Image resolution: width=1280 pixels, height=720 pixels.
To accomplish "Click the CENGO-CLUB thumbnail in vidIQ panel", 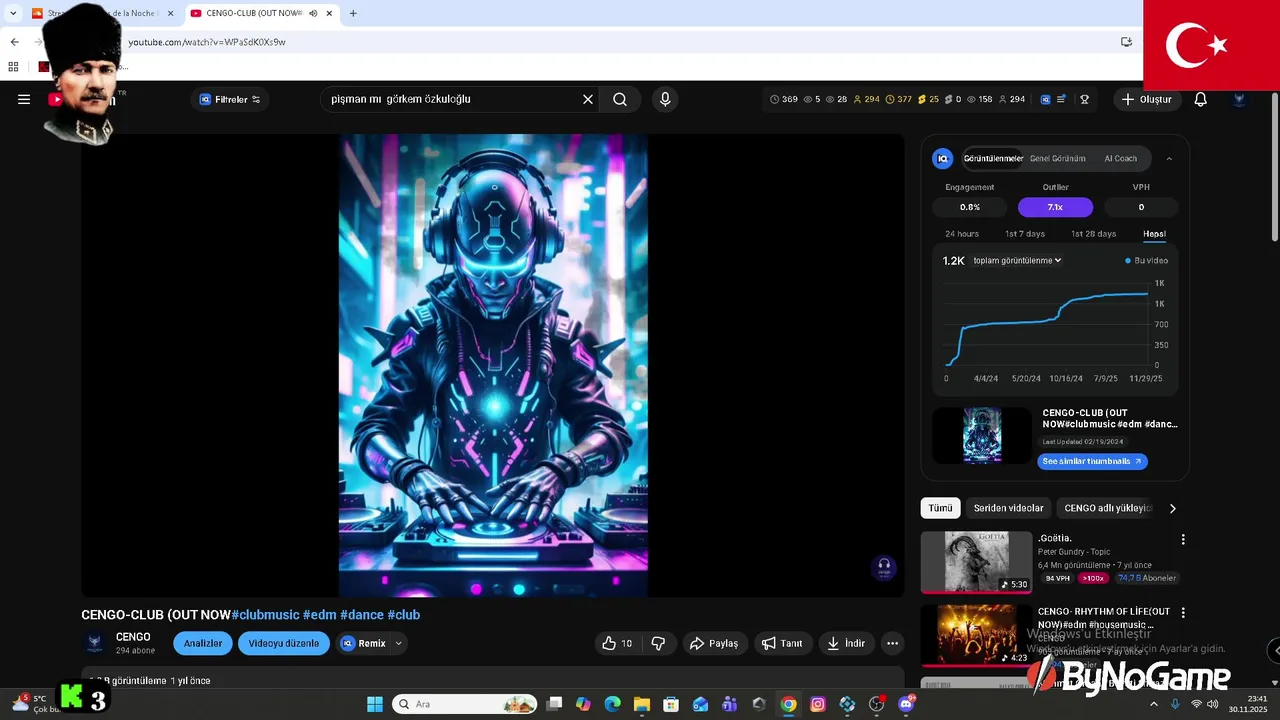I will pyautogui.click(x=982, y=435).
